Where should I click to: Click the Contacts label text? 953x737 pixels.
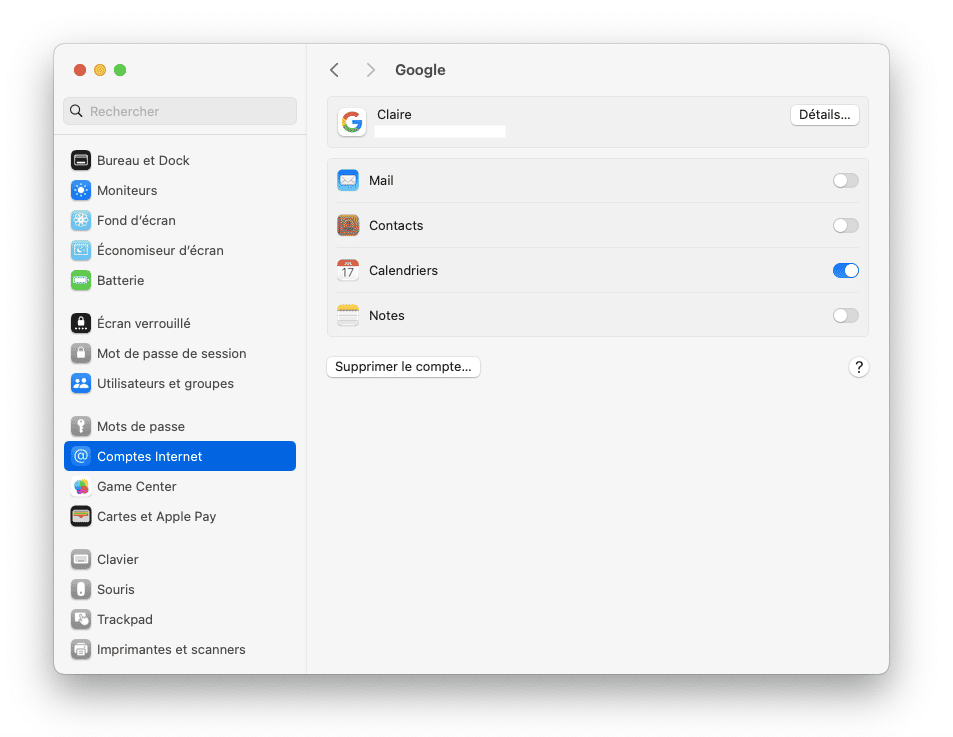396,225
